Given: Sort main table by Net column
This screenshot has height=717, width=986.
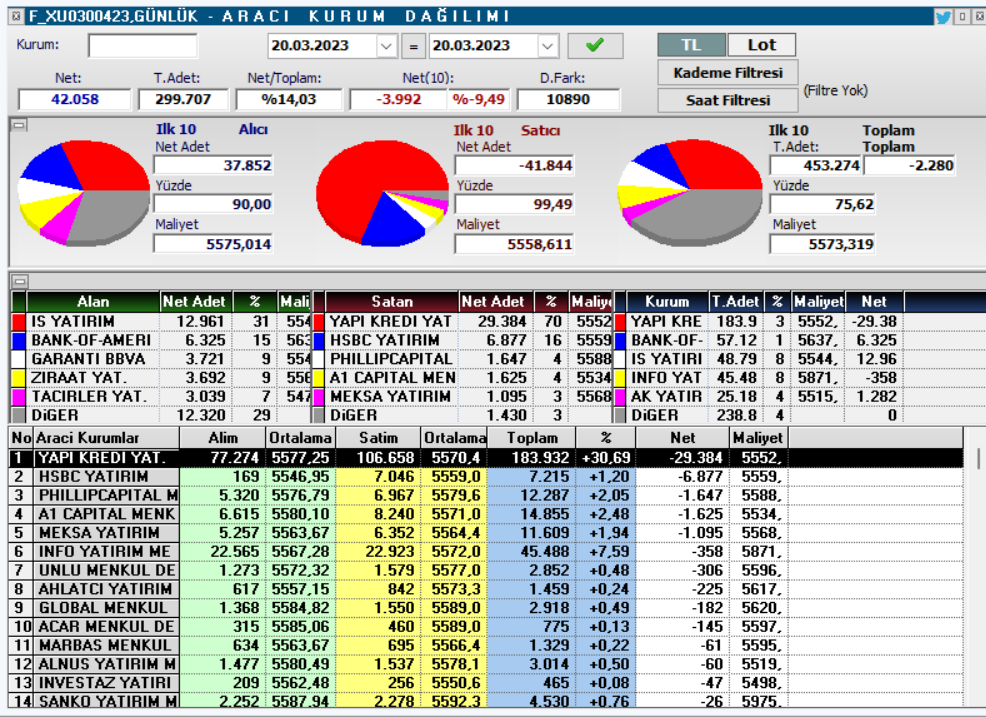Looking at the screenshot, I should [x=682, y=438].
